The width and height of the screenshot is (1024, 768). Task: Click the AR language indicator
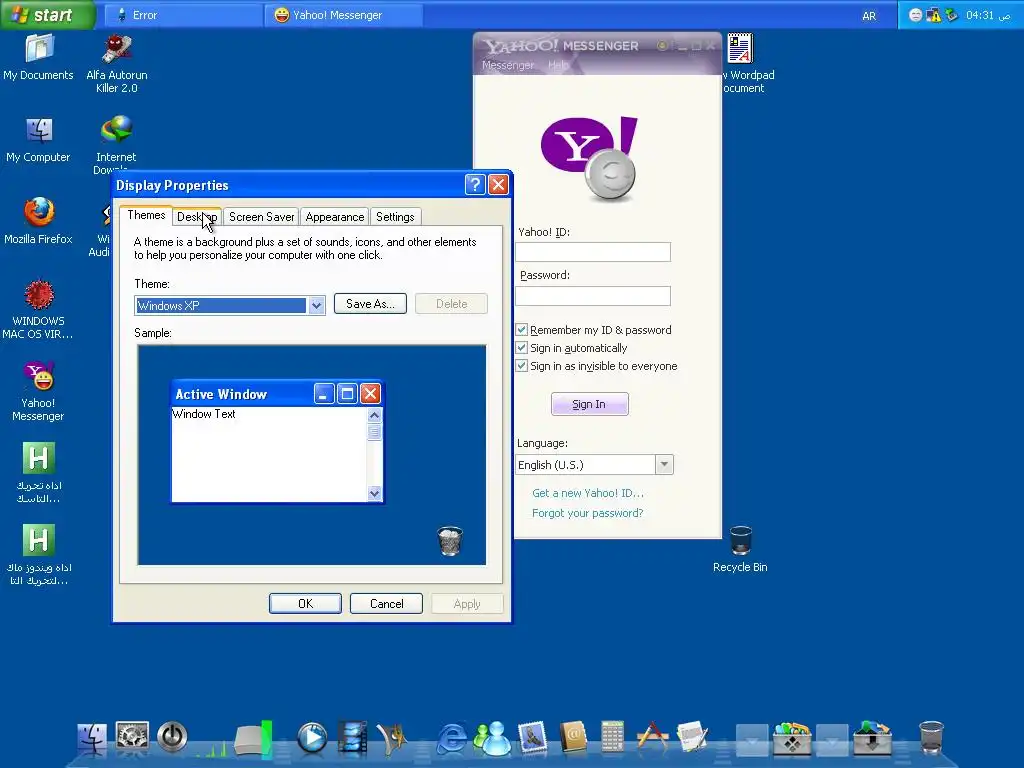click(869, 16)
